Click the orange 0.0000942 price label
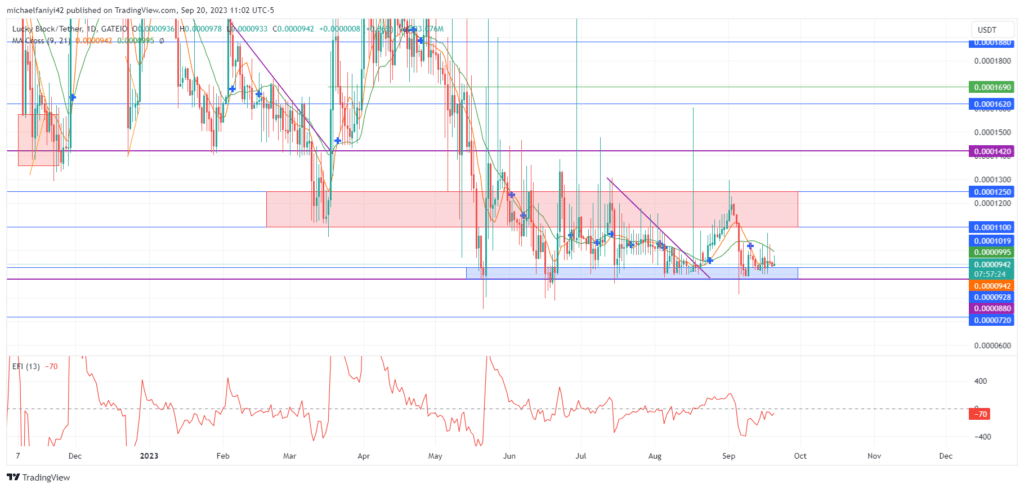 click(x=989, y=286)
